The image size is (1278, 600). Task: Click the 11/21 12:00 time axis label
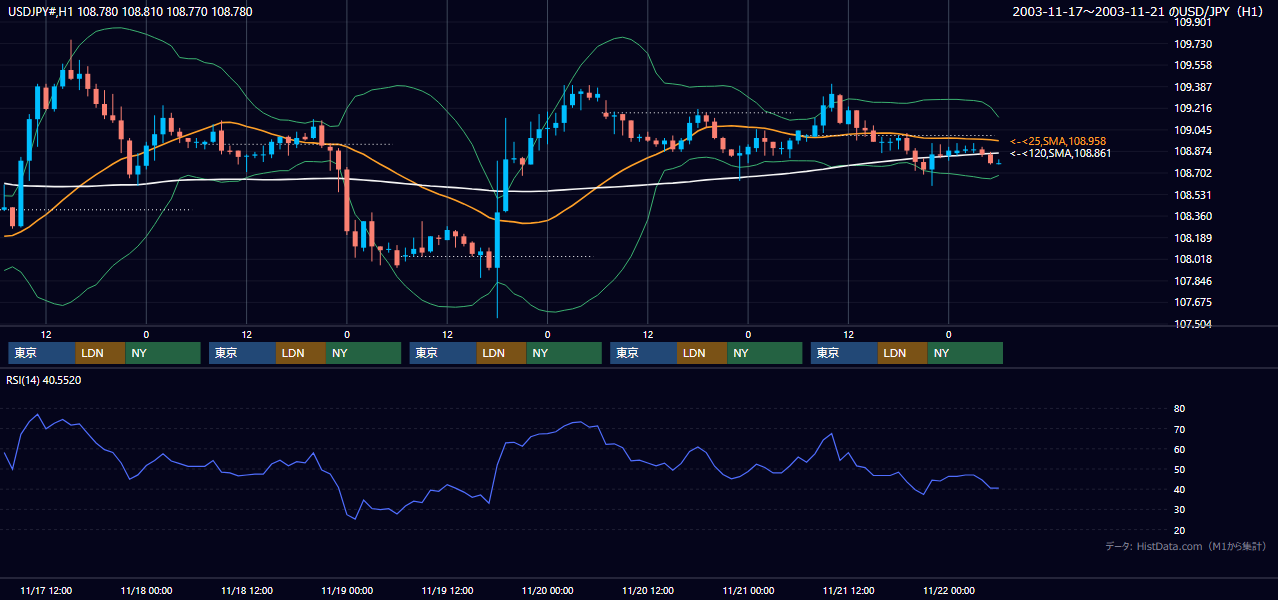tap(848, 590)
